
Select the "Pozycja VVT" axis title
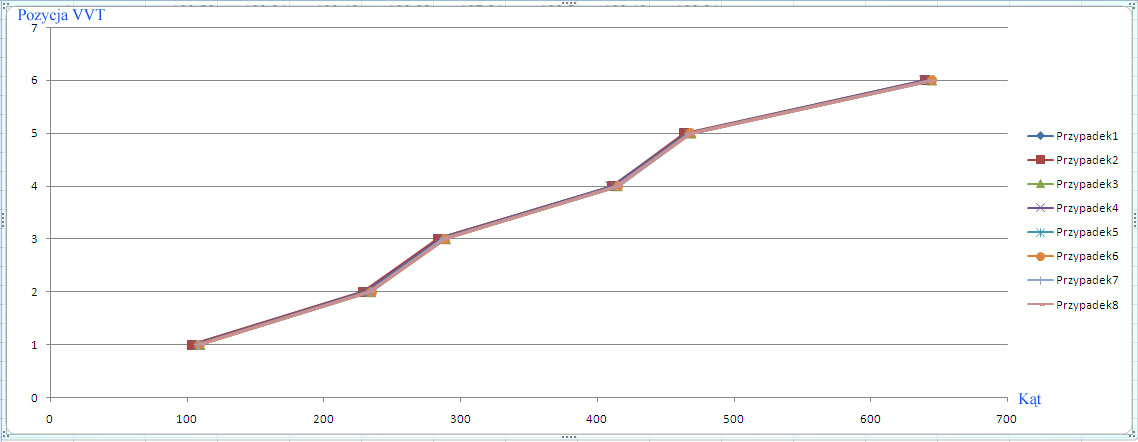(63, 14)
